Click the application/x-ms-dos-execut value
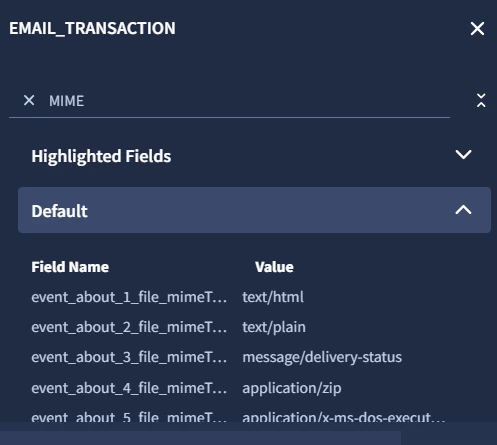 pyautogui.click(x=344, y=417)
